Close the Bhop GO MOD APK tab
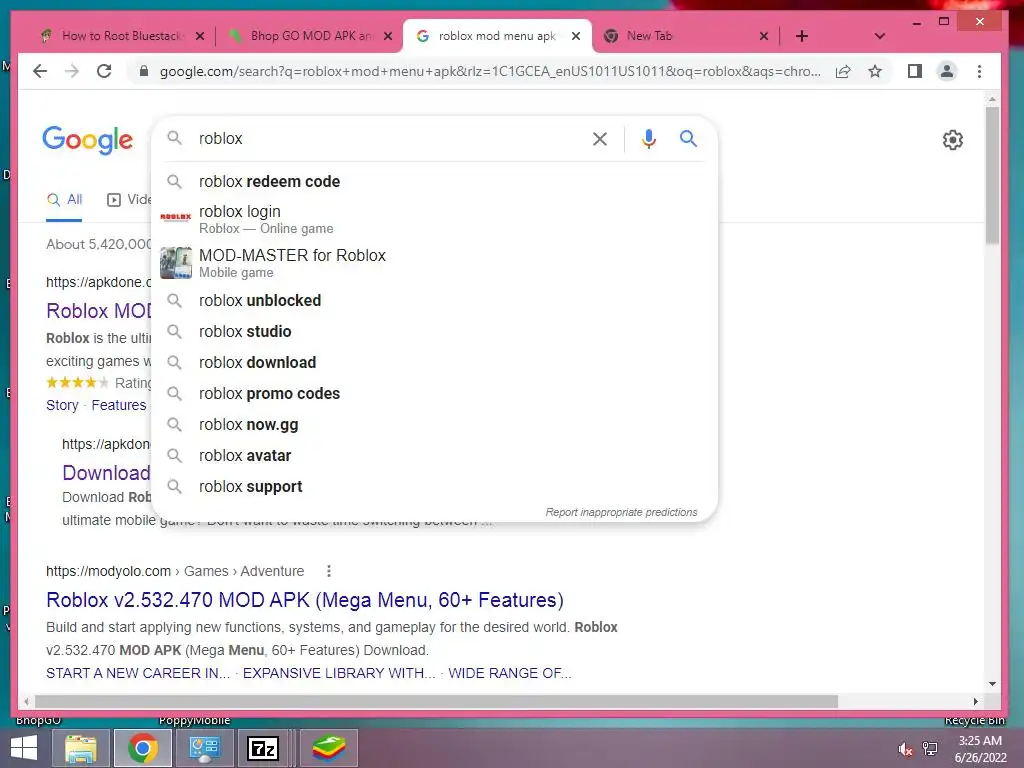The height and width of the screenshot is (768, 1024). [388, 36]
